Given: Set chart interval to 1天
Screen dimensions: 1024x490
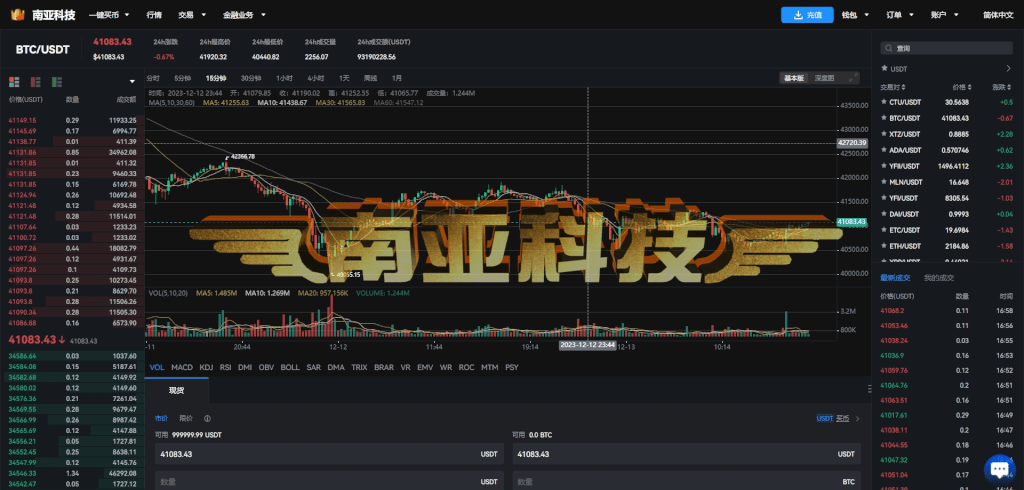Looking at the screenshot, I should click(x=344, y=78).
